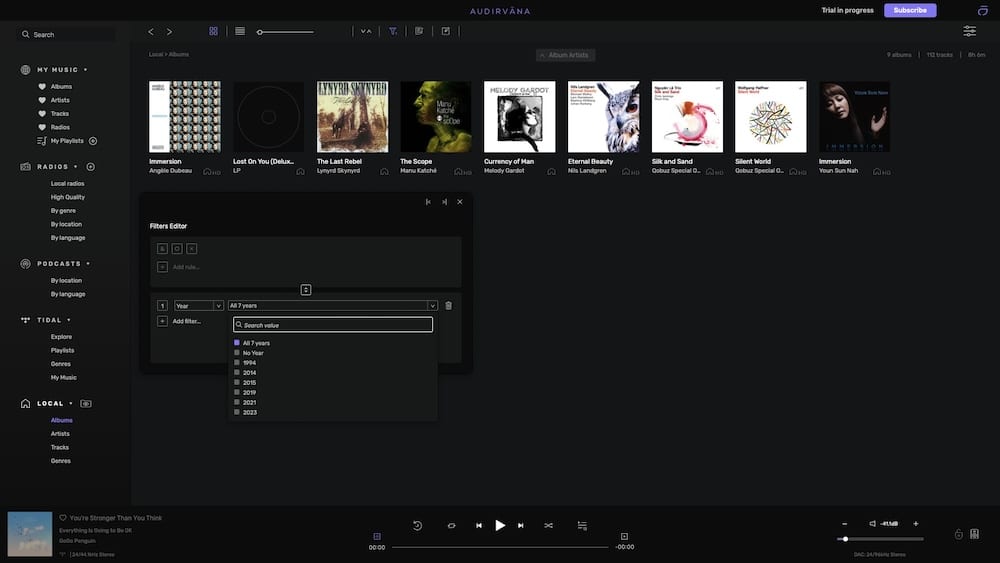This screenshot has width=1000, height=563.
Task: Go forward with the right arrow
Action: (169, 31)
